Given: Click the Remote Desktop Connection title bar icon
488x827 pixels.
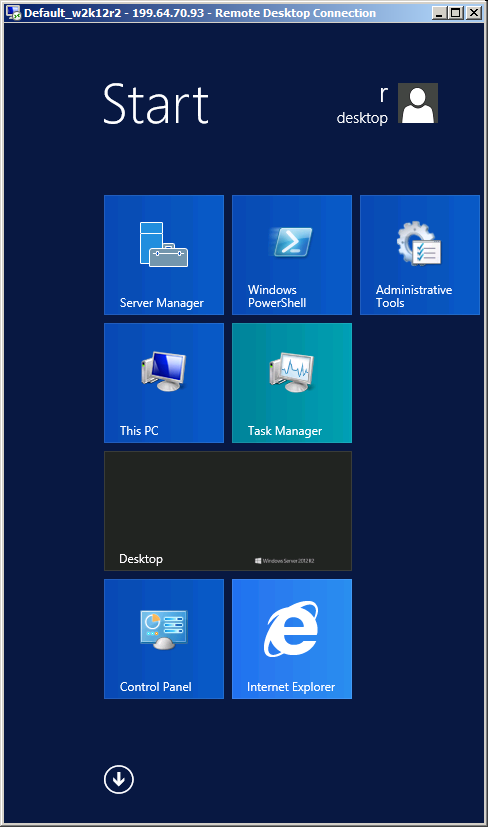Looking at the screenshot, I should click(13, 13).
